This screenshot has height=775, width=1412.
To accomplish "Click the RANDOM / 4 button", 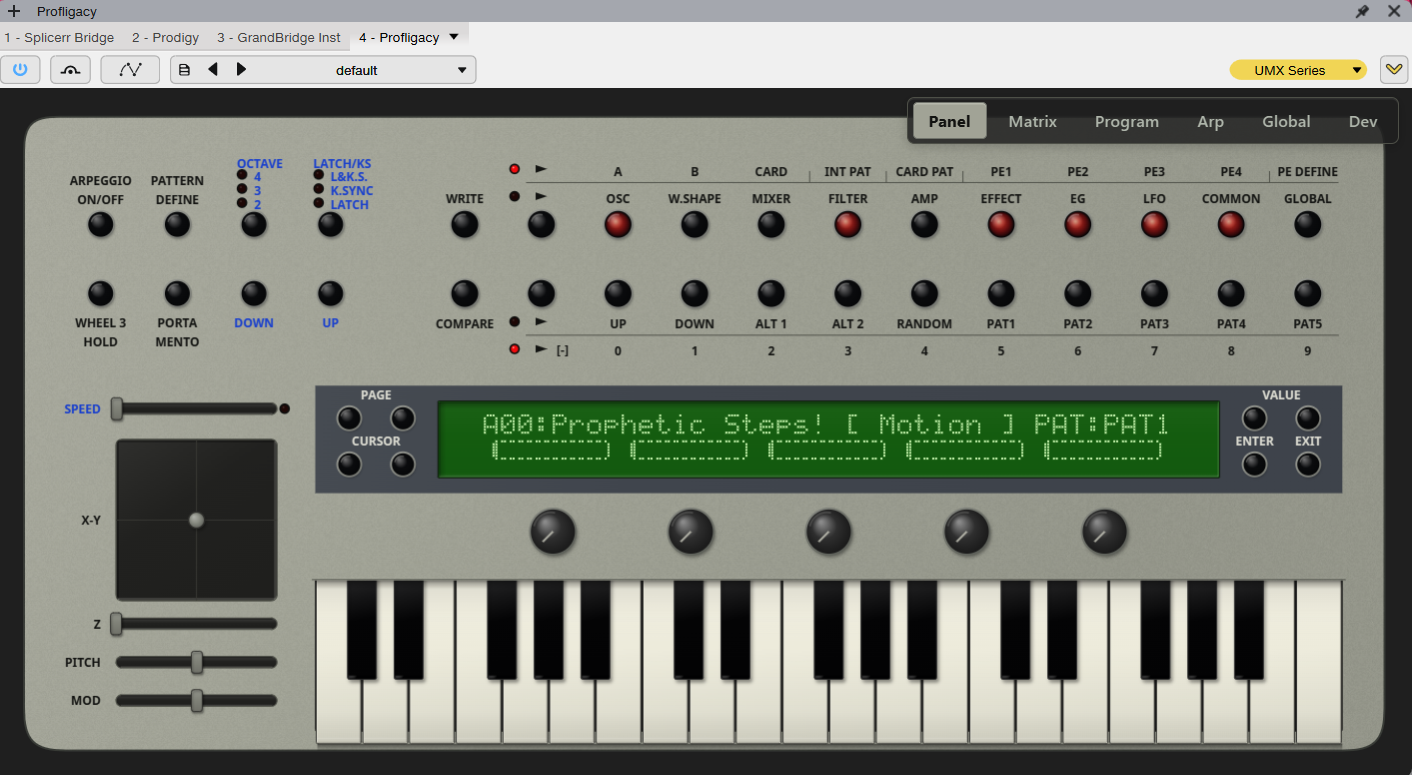I will pyautogui.click(x=925, y=294).
